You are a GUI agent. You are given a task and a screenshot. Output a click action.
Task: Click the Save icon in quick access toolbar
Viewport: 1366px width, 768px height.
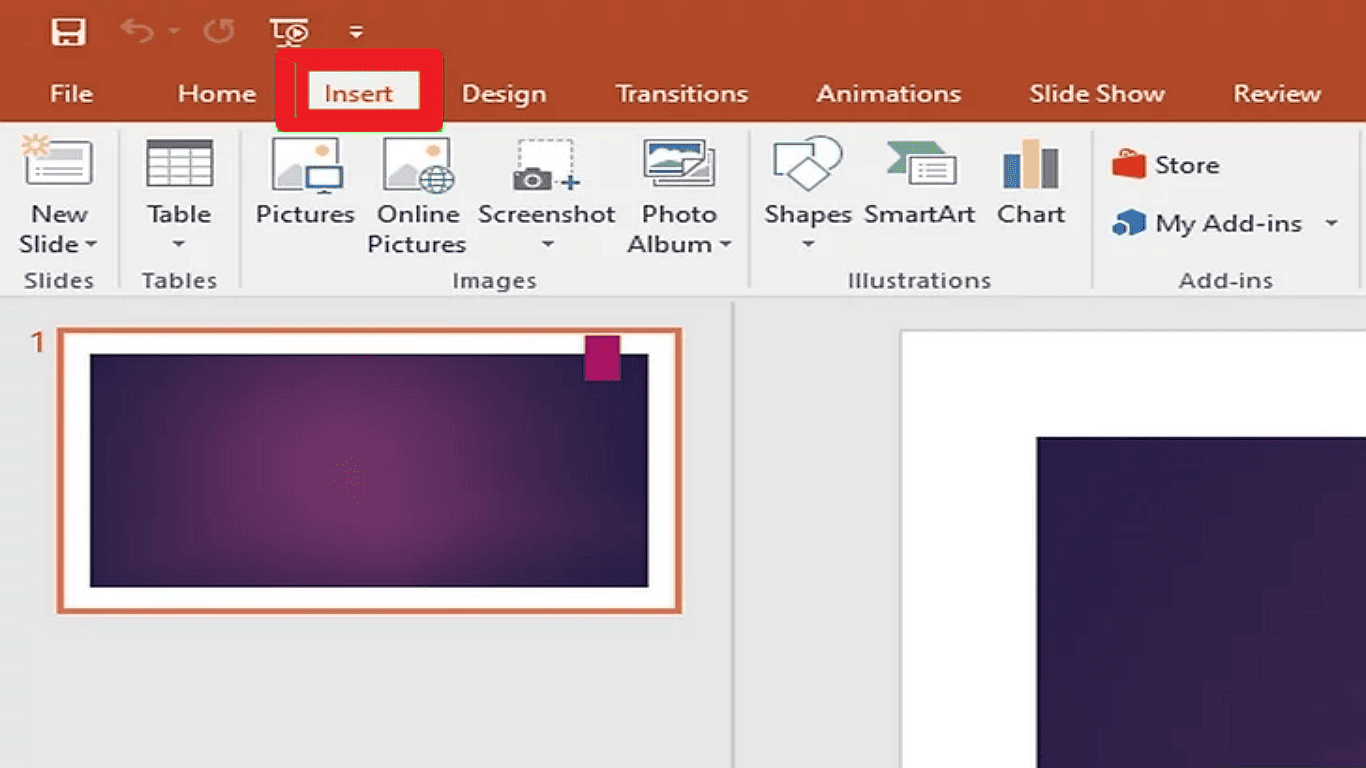tap(68, 32)
